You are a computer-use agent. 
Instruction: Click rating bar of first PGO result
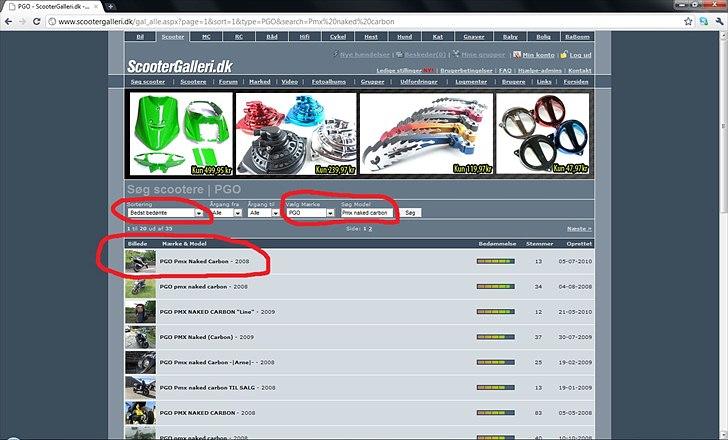point(494,262)
